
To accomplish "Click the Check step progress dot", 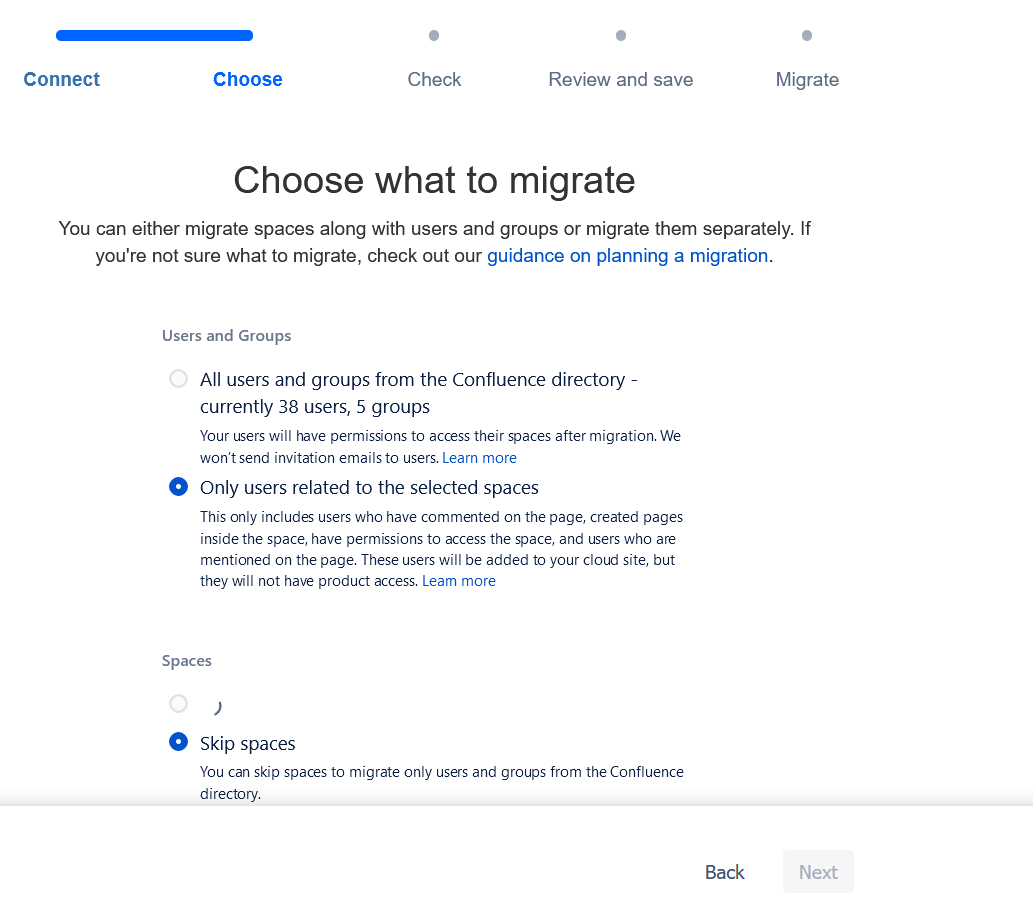I will tap(434, 36).
